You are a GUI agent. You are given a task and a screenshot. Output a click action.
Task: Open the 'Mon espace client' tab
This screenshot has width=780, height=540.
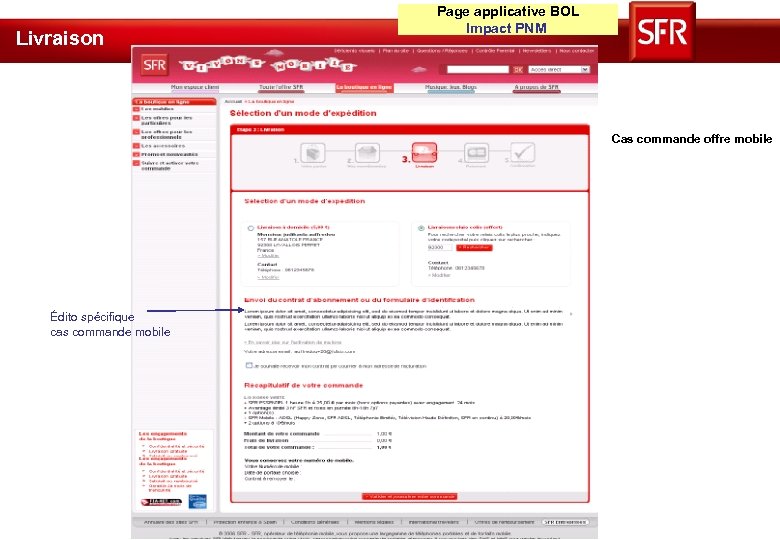coord(195,88)
